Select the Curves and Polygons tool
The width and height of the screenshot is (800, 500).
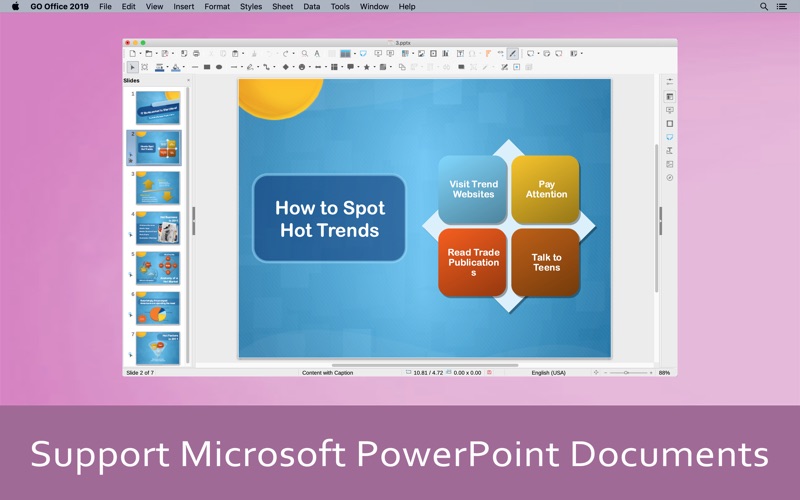click(249, 67)
